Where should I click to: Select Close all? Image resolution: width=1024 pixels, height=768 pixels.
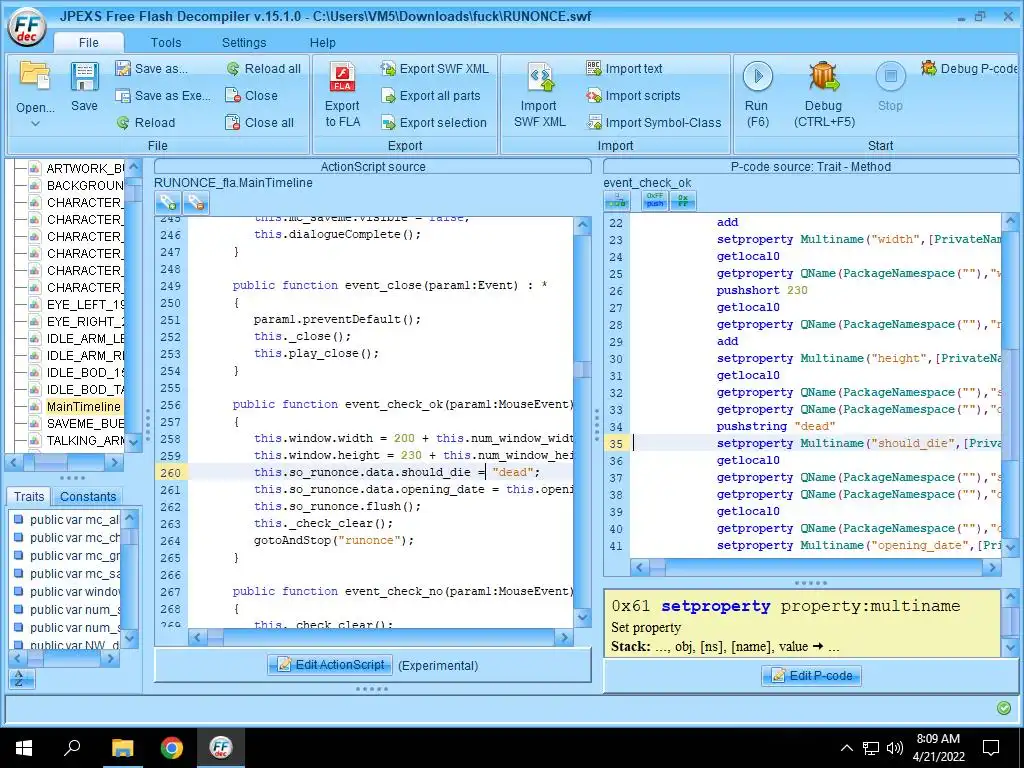(259, 122)
